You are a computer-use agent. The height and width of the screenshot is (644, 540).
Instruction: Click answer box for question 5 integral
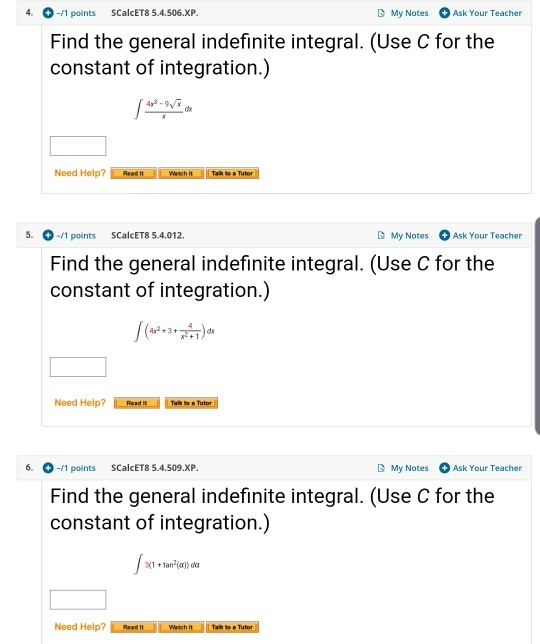point(78,367)
